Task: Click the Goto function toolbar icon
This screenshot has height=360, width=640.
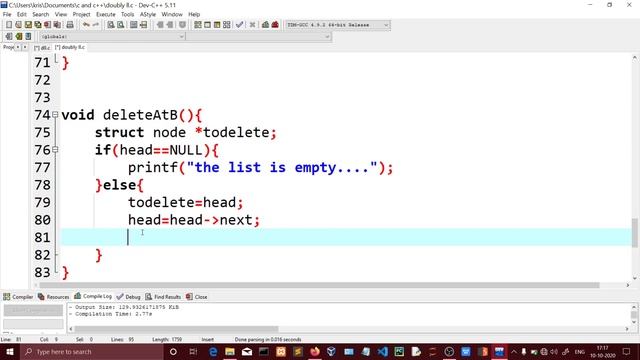Action: click(133, 25)
